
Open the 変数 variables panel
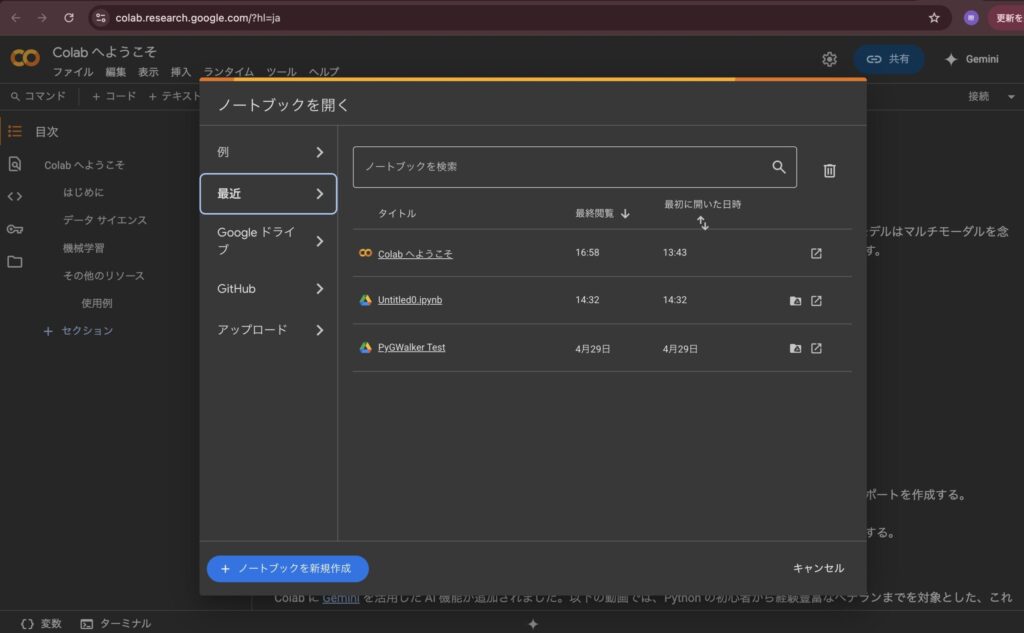[x=41, y=624]
